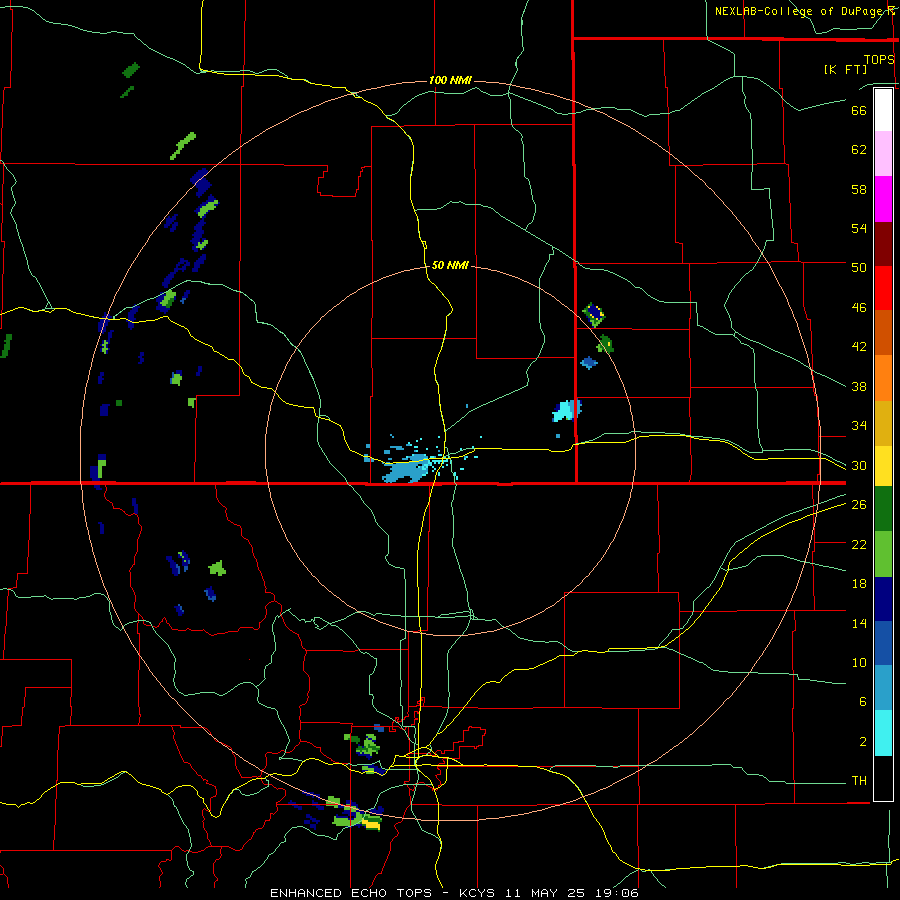
Task: Click the medium blue legend swatch
Action: 883,643
